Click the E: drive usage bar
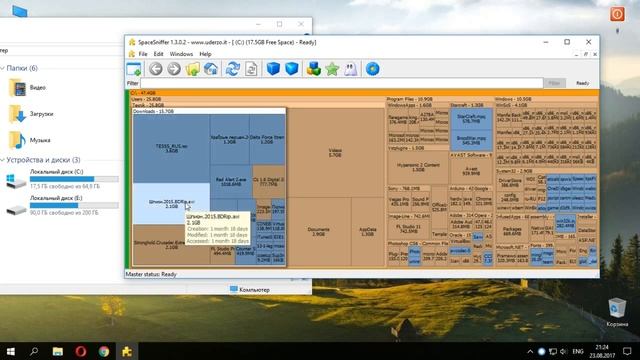The height and width of the screenshot is (360, 640). [74, 205]
